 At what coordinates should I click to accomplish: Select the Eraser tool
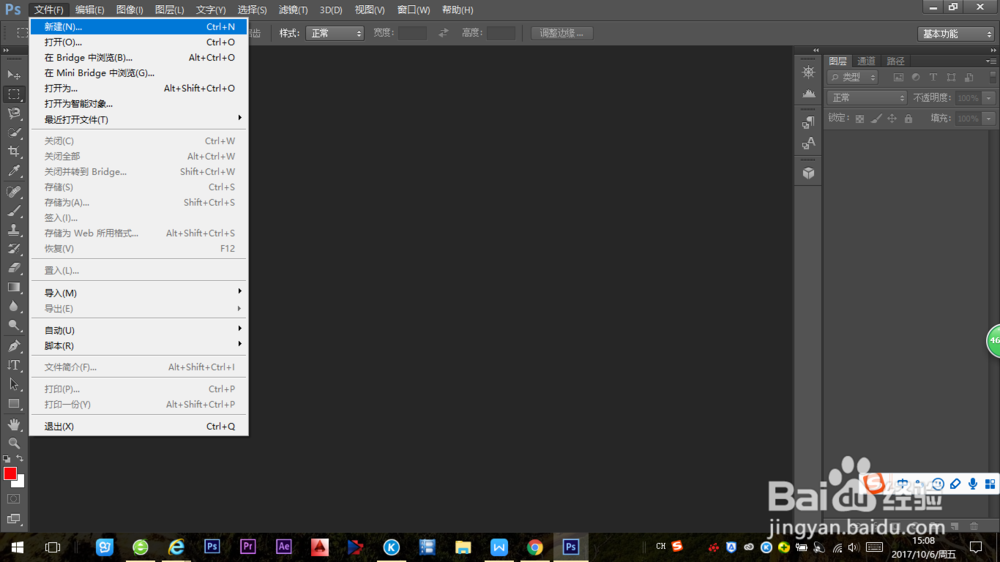pyautogui.click(x=13, y=268)
